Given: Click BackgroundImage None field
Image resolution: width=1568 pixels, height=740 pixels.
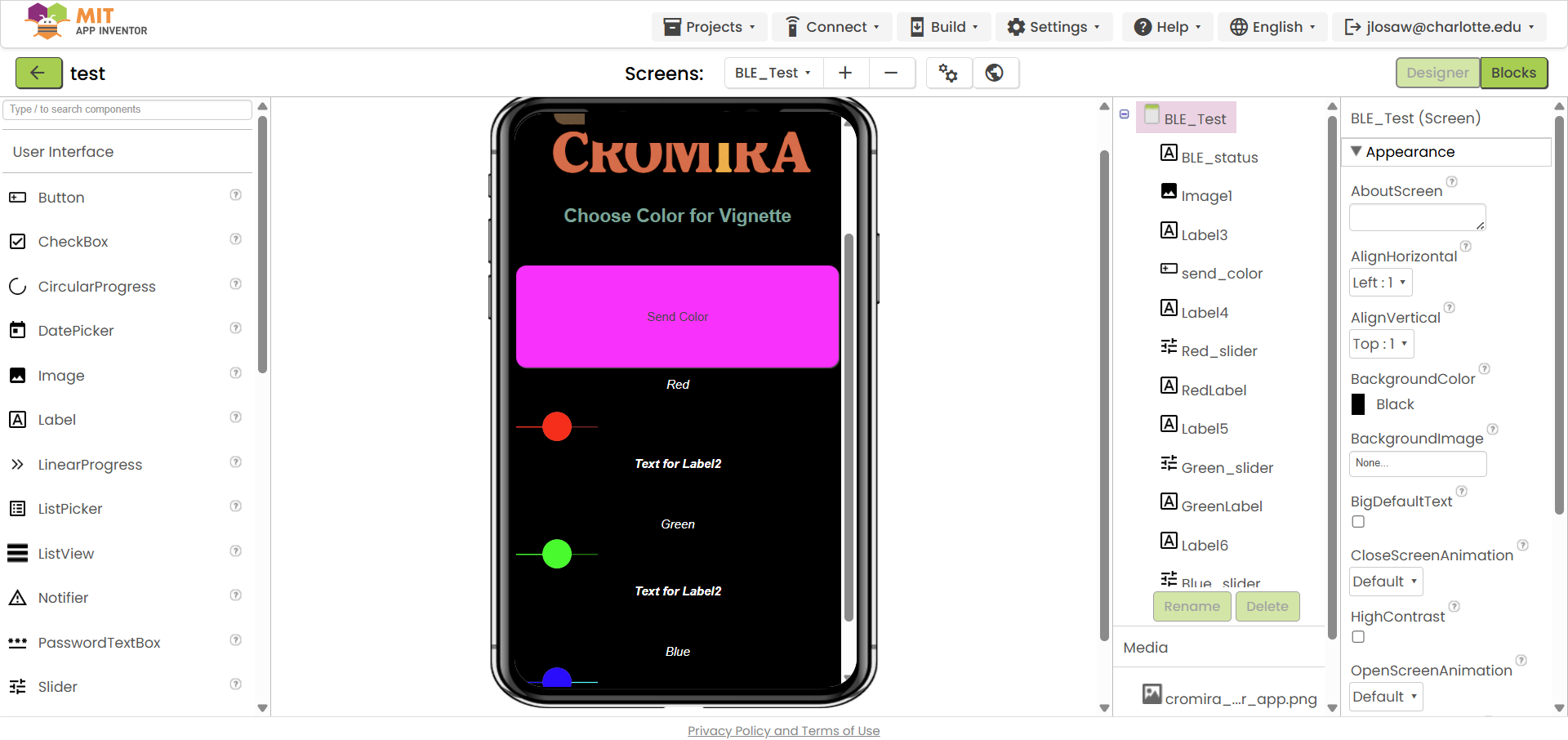Looking at the screenshot, I should [1418, 463].
